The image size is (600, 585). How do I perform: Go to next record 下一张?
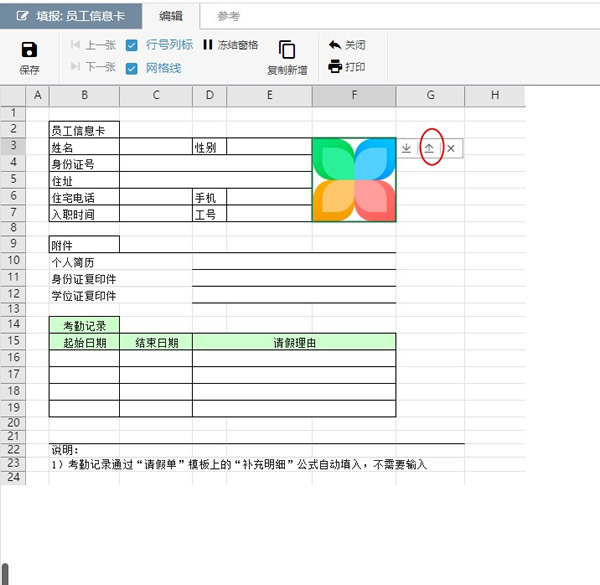pos(93,67)
